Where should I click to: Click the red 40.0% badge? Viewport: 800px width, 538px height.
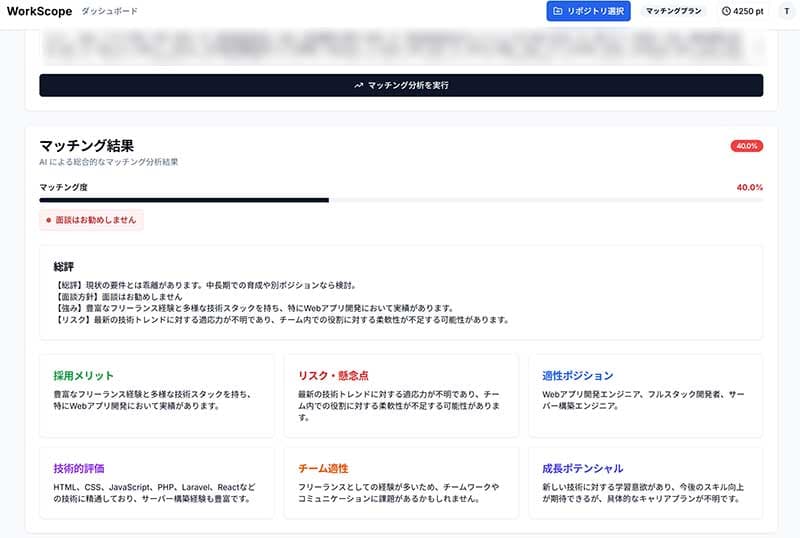coord(746,146)
